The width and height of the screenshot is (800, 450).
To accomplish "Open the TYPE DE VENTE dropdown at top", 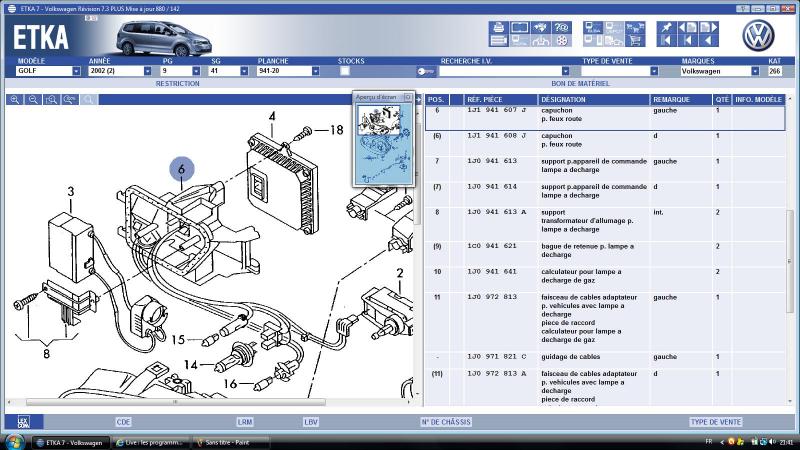I will point(654,71).
